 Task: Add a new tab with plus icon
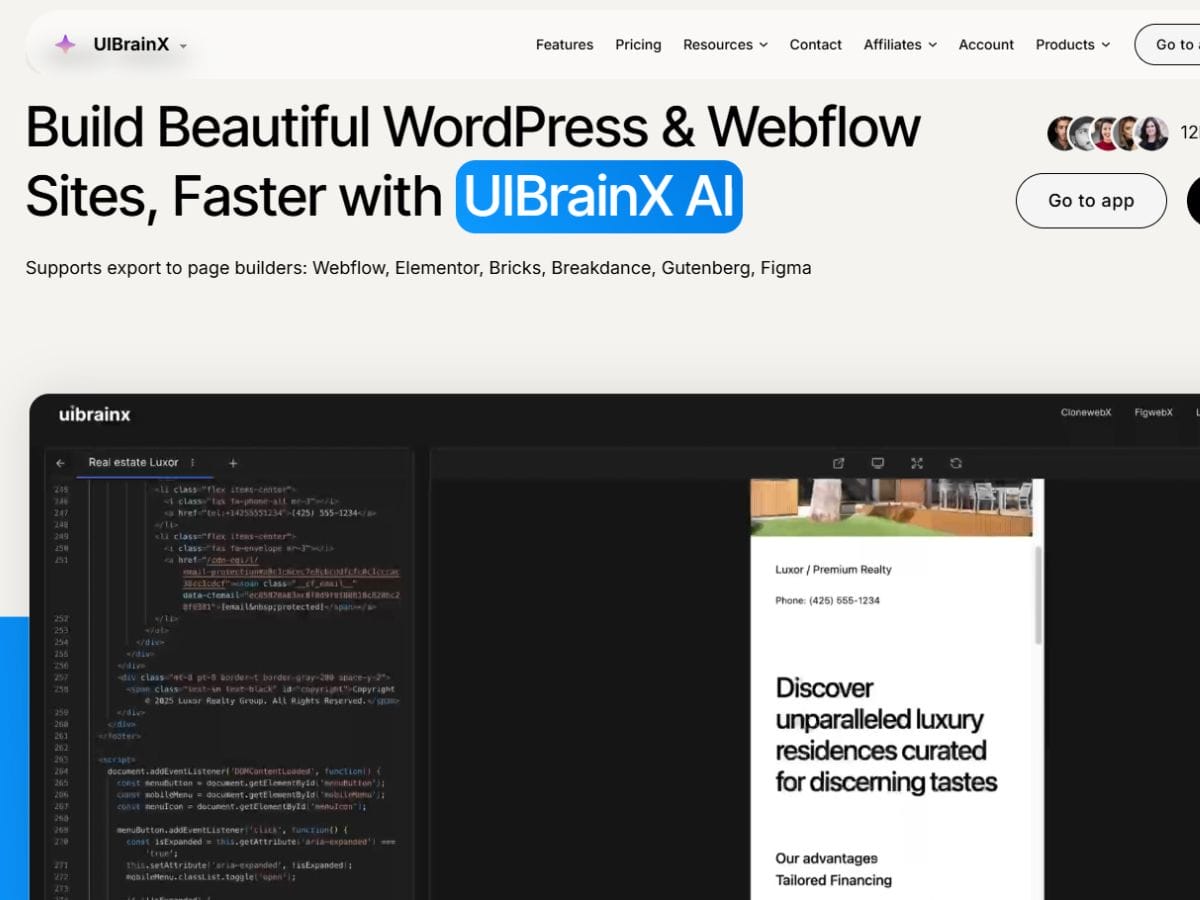[x=233, y=463]
